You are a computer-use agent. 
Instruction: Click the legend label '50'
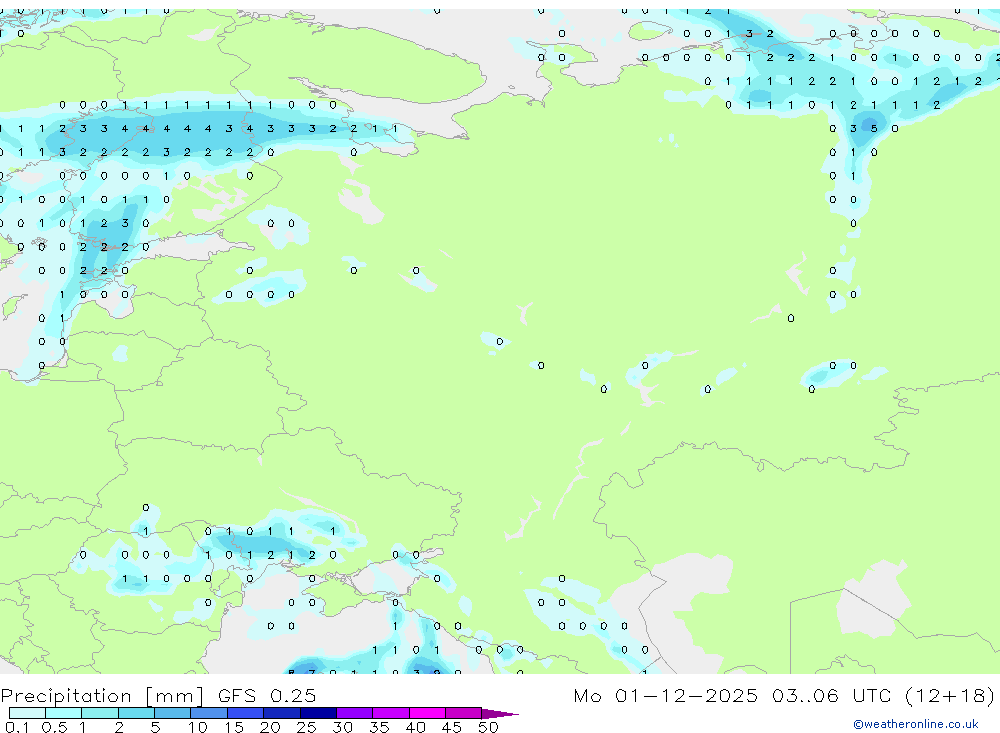pyautogui.click(x=488, y=727)
